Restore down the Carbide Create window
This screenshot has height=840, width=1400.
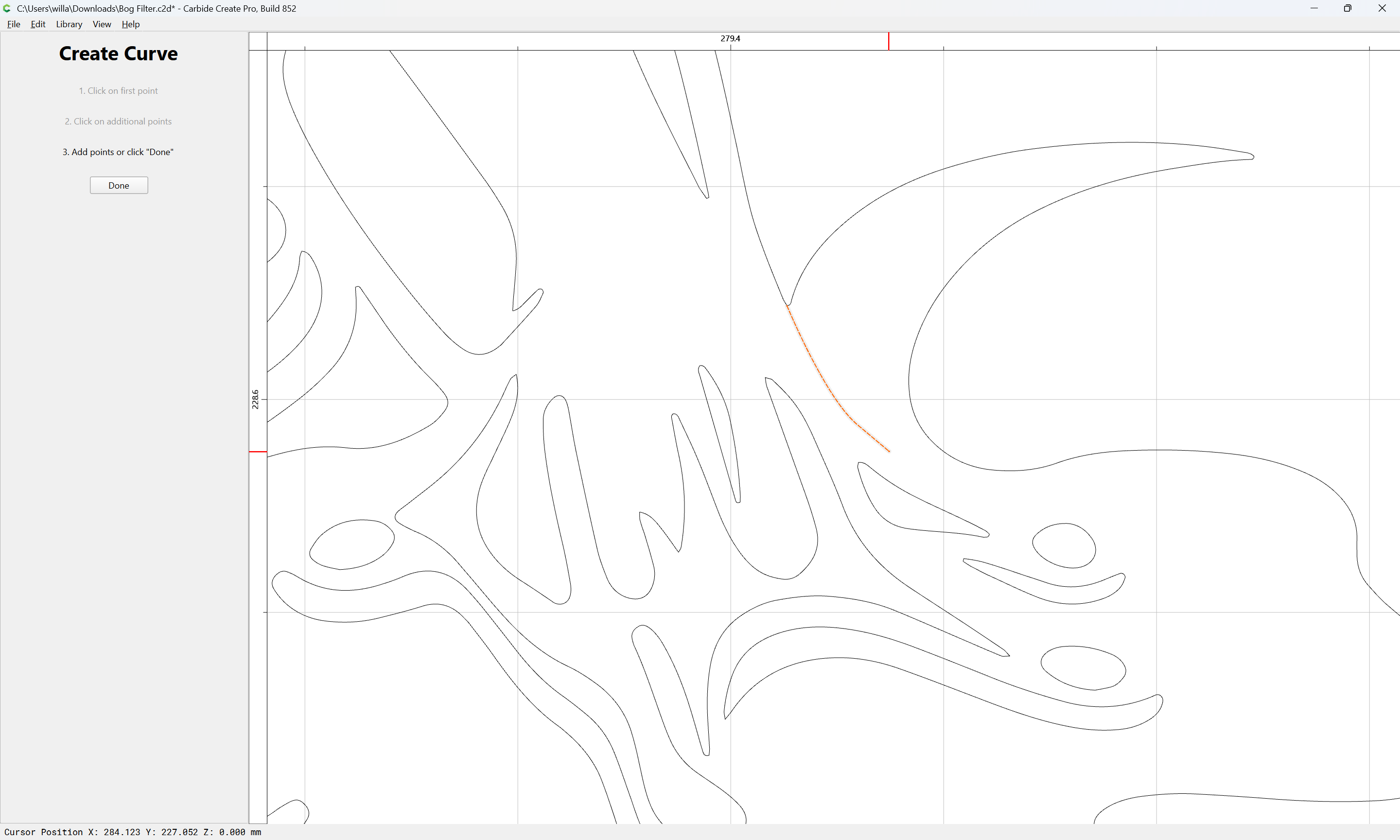coord(1348,8)
